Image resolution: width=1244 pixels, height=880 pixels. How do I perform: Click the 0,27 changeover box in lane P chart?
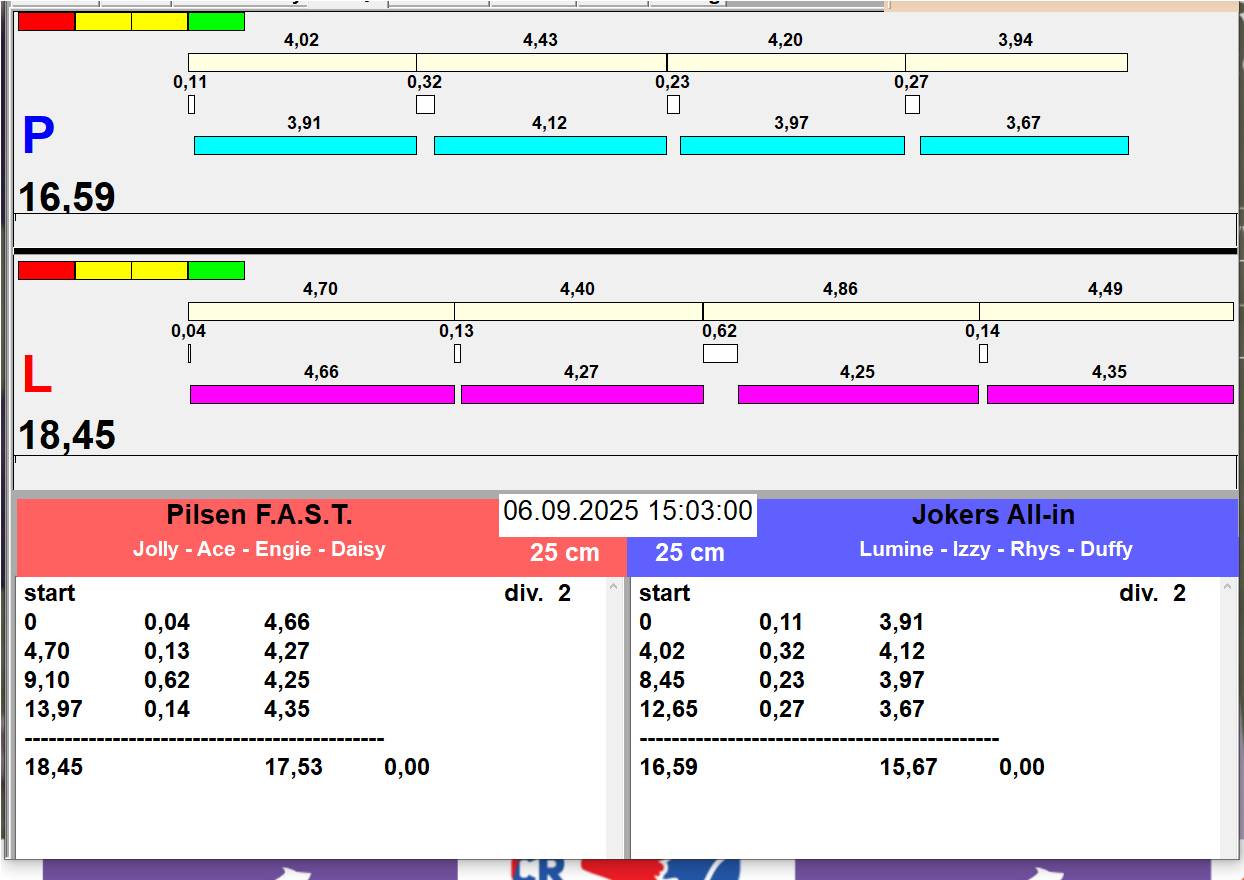click(x=912, y=104)
